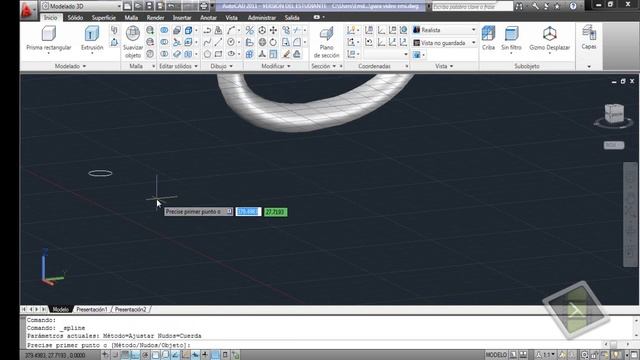Switch to the Insertar ribbon tab

click(x=182, y=18)
